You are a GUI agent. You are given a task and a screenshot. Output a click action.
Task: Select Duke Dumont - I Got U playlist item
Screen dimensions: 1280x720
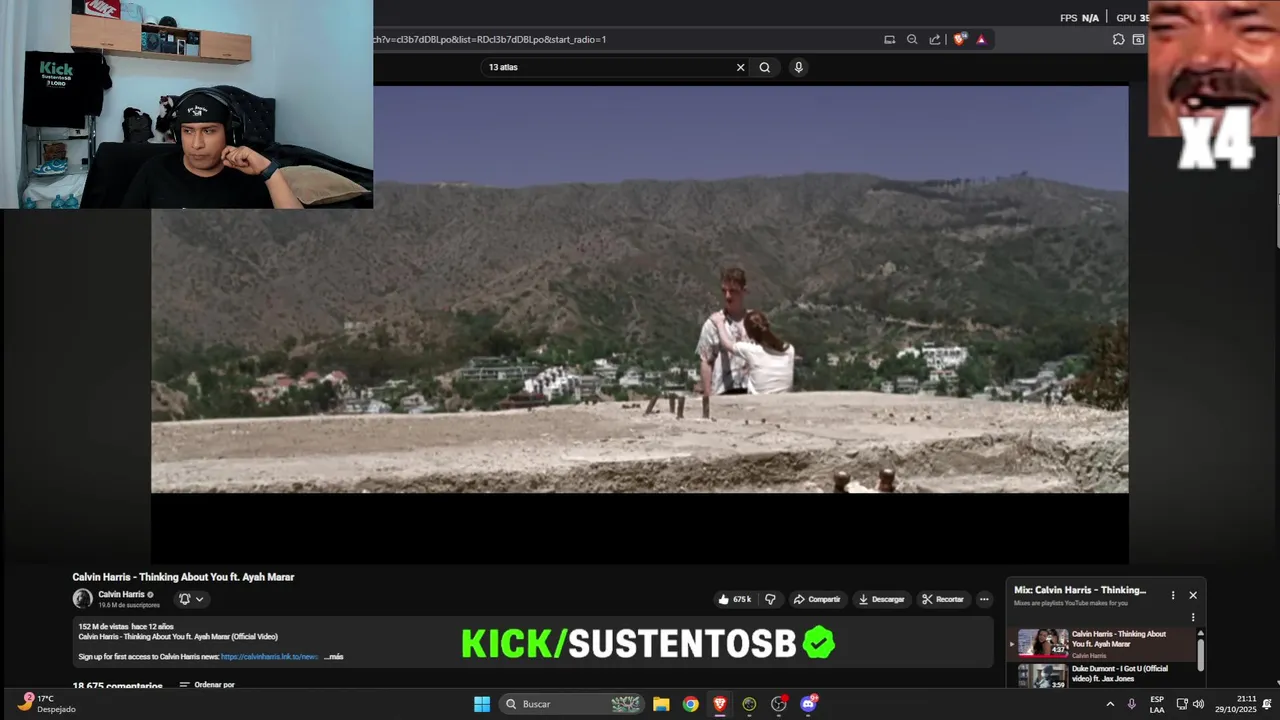pyautogui.click(x=1100, y=674)
